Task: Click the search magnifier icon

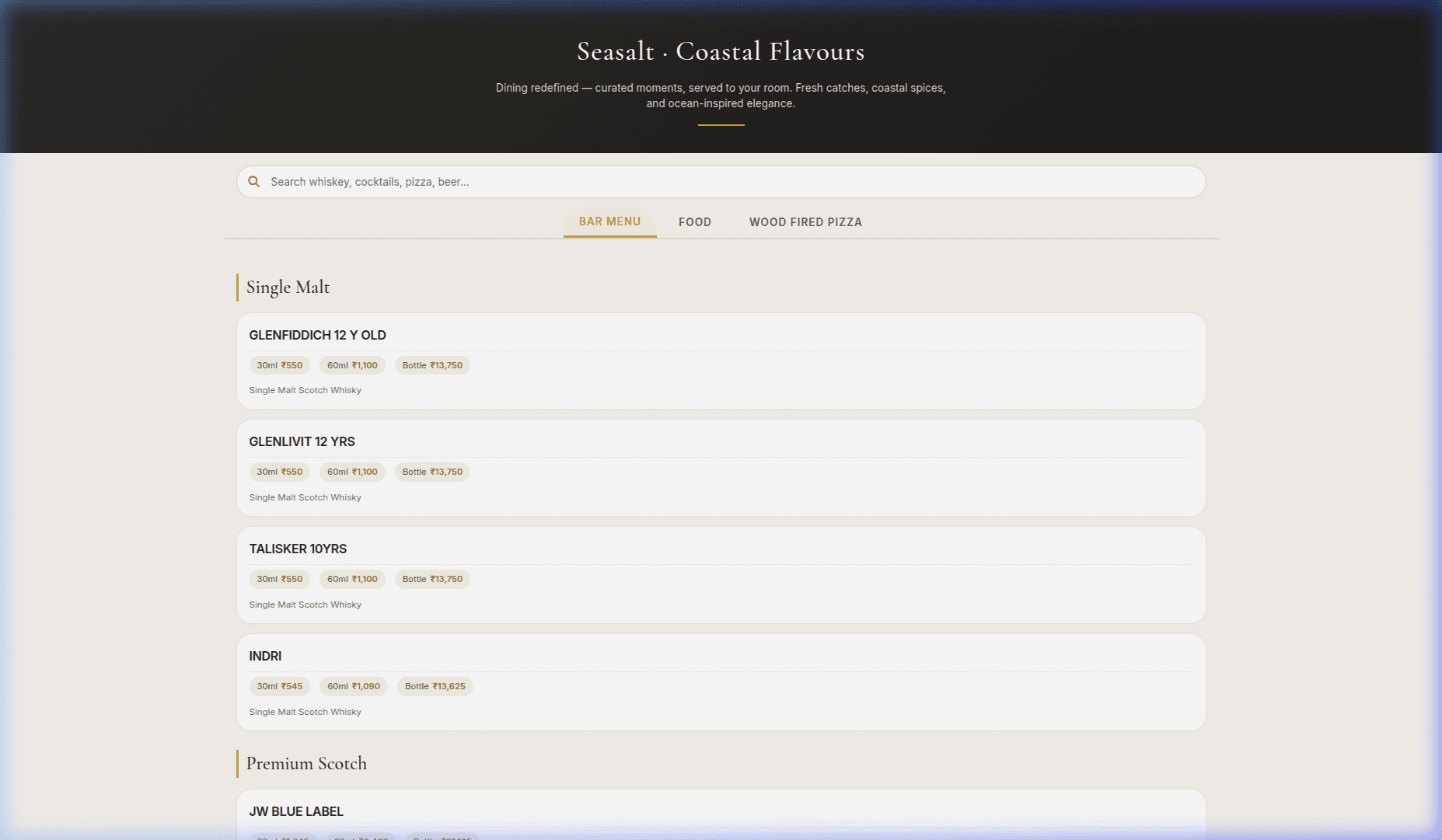Action: (253, 182)
